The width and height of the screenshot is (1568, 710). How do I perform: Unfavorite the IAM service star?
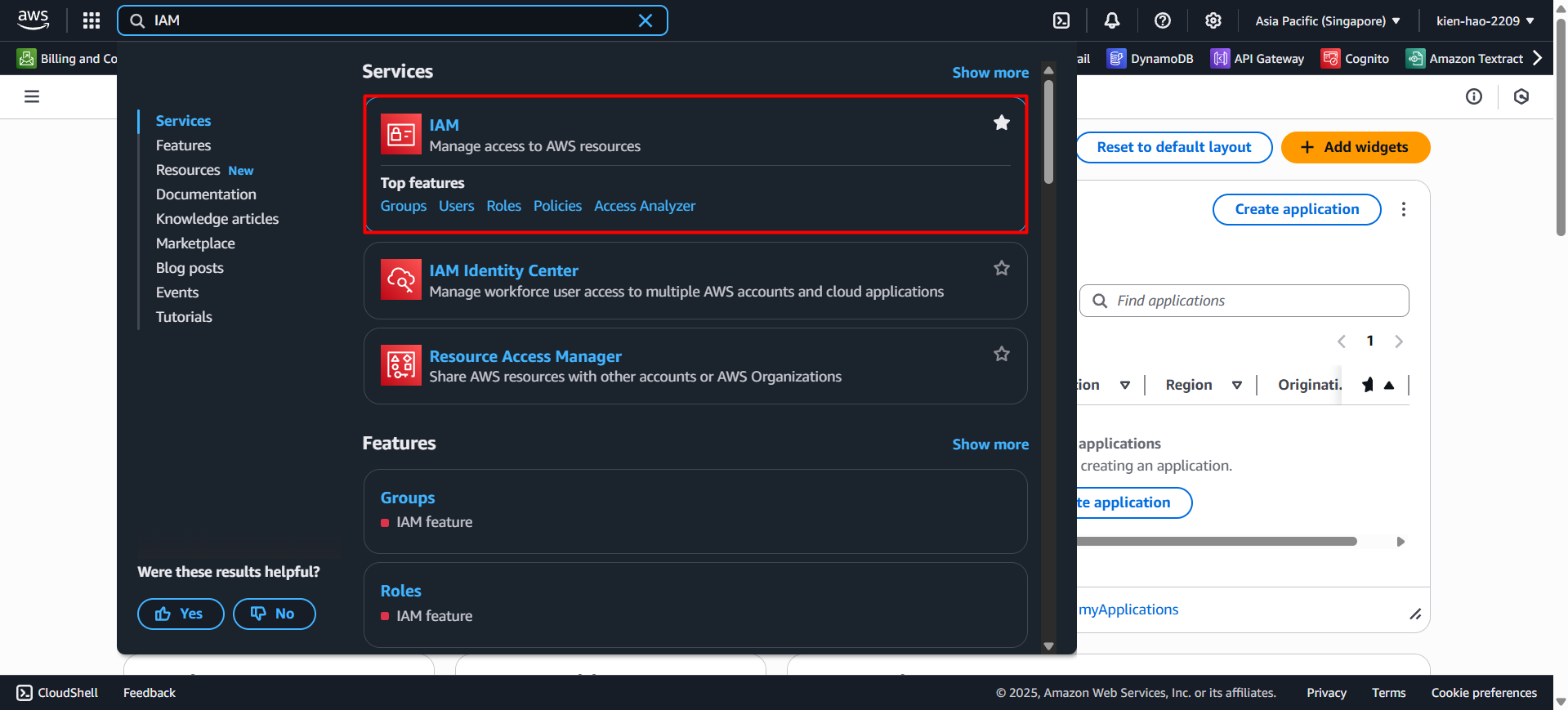[x=1001, y=123]
